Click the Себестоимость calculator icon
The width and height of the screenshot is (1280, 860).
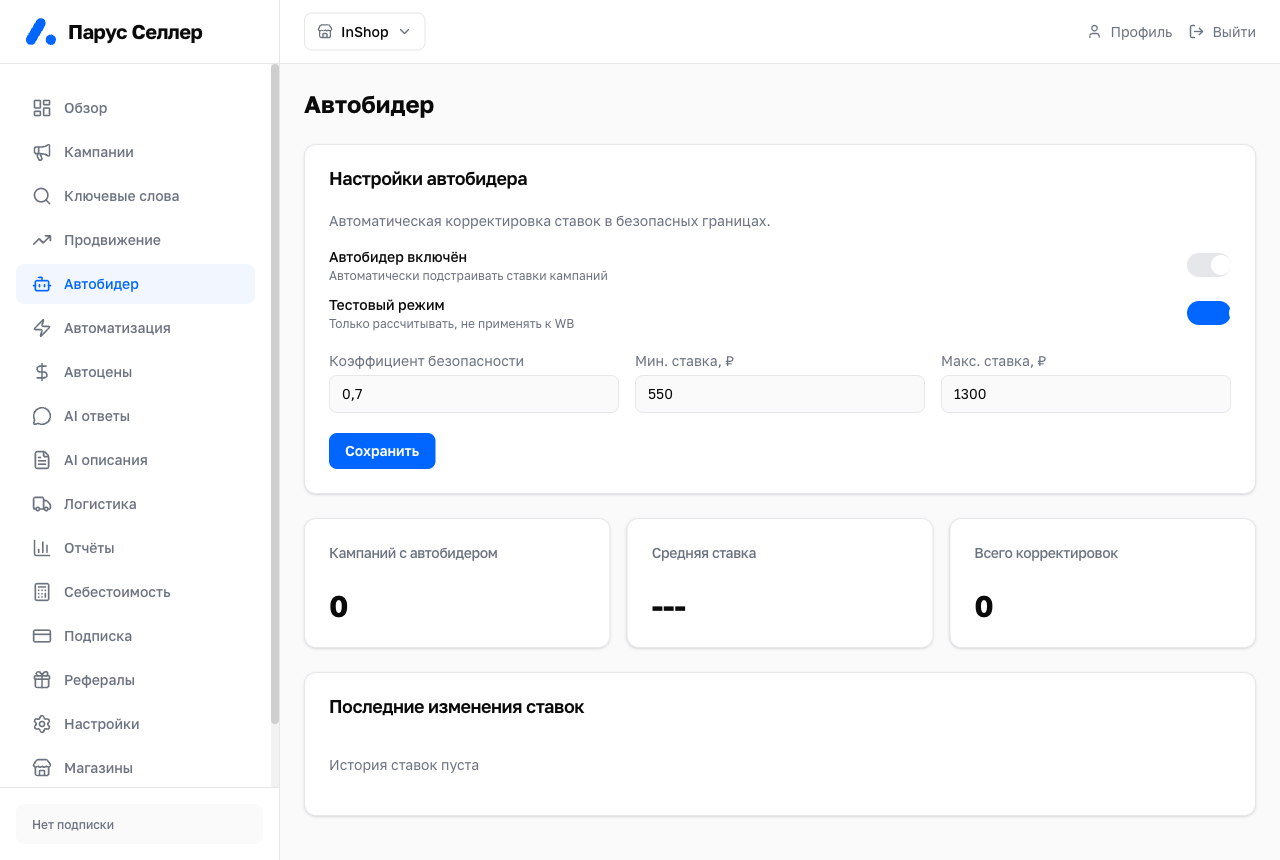tap(42, 592)
